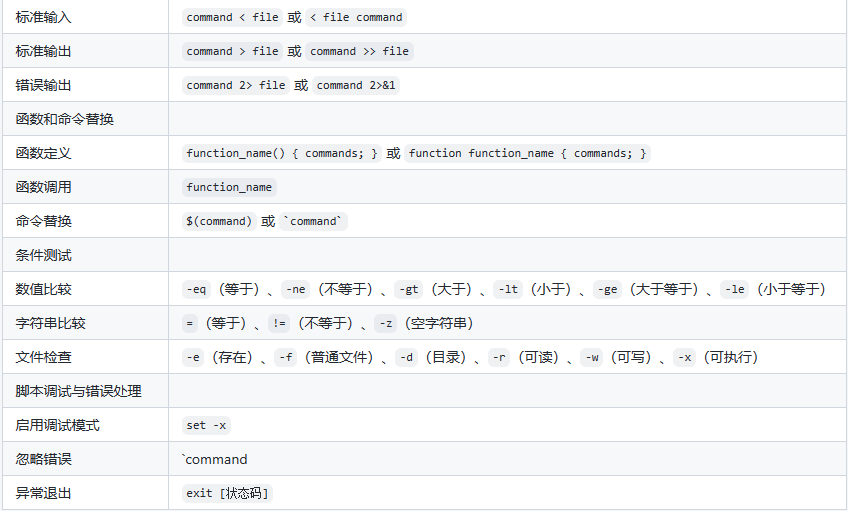
Task: Click the '`command' text in 忽略错误 row
Action: pyautogui.click(x=215, y=460)
